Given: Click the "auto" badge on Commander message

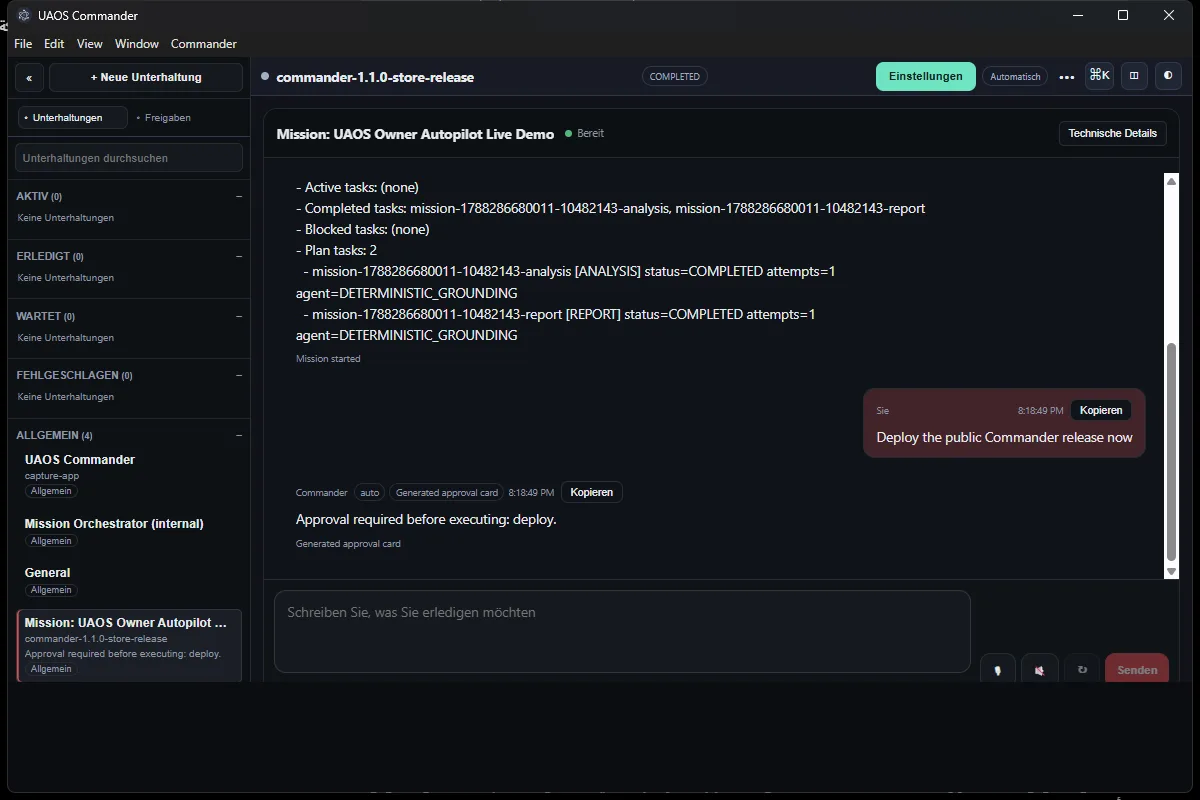Looking at the screenshot, I should point(370,492).
